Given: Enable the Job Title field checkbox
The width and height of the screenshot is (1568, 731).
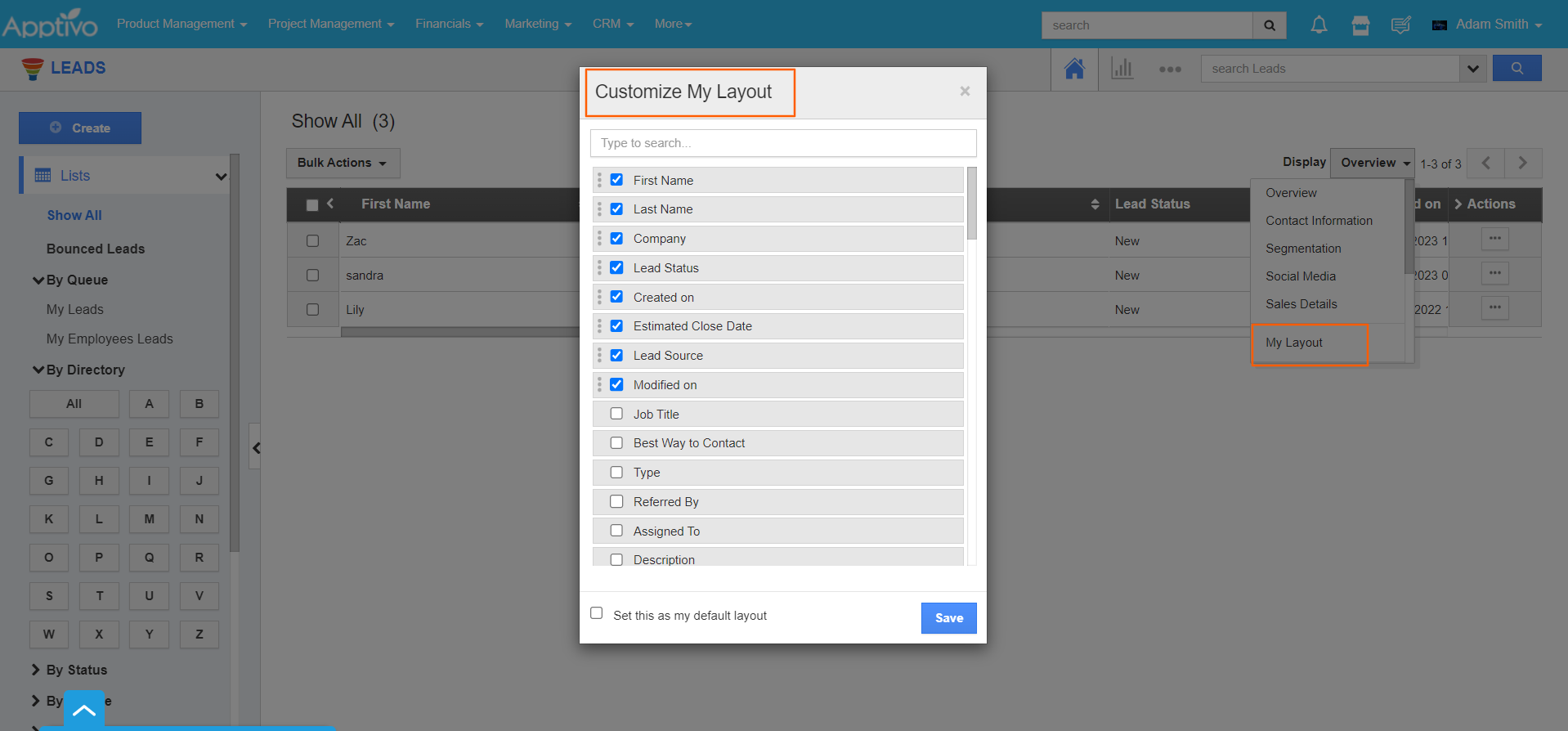Looking at the screenshot, I should [616, 414].
